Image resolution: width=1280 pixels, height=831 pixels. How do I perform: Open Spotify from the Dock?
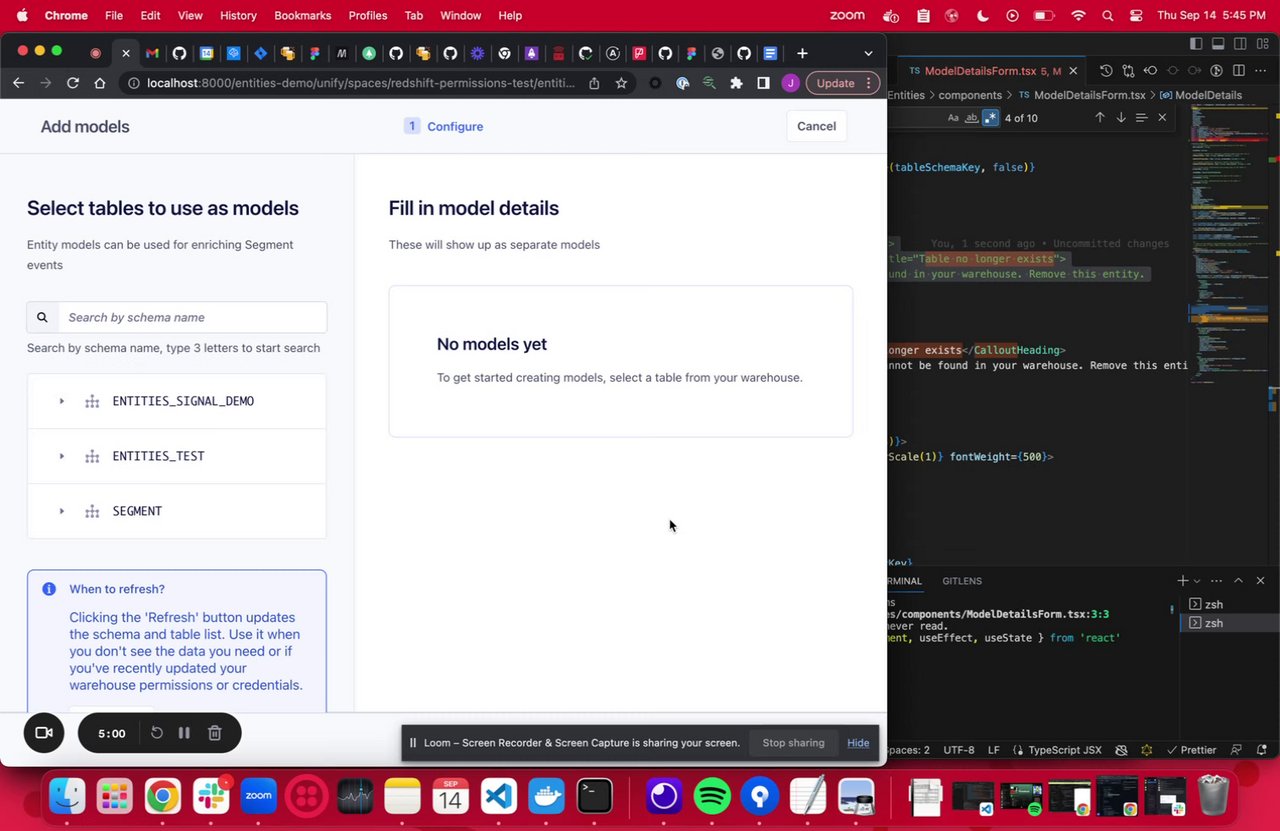point(712,797)
